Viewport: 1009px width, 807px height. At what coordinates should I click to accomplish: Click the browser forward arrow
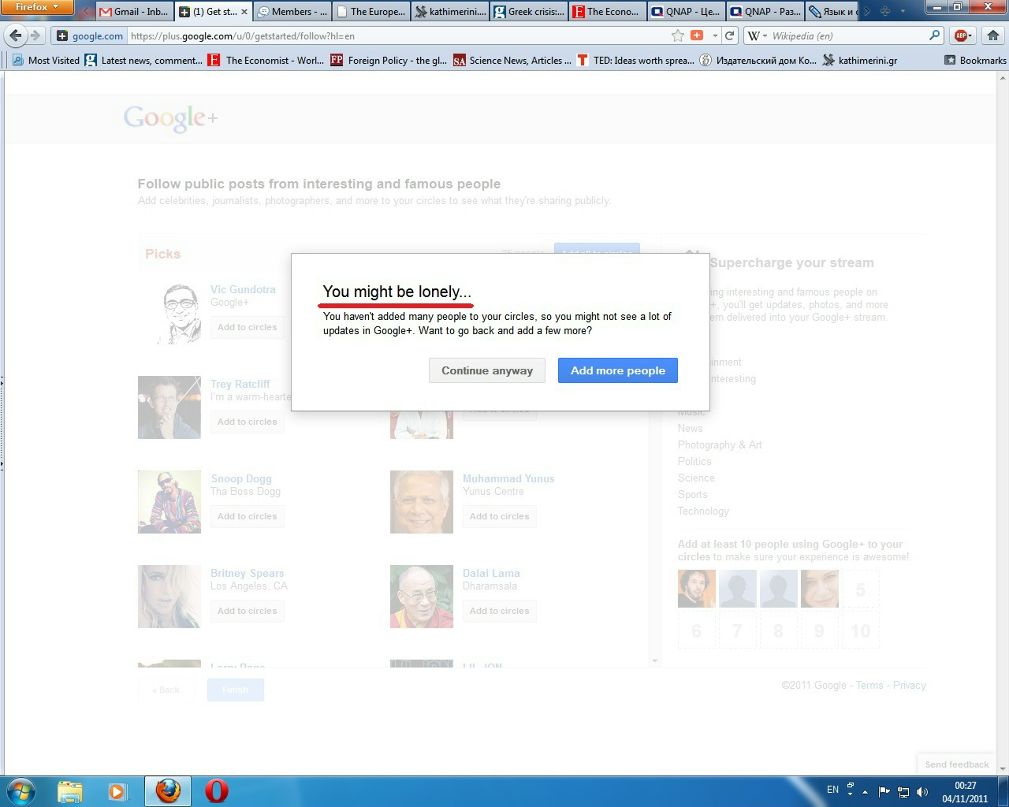click(x=36, y=36)
